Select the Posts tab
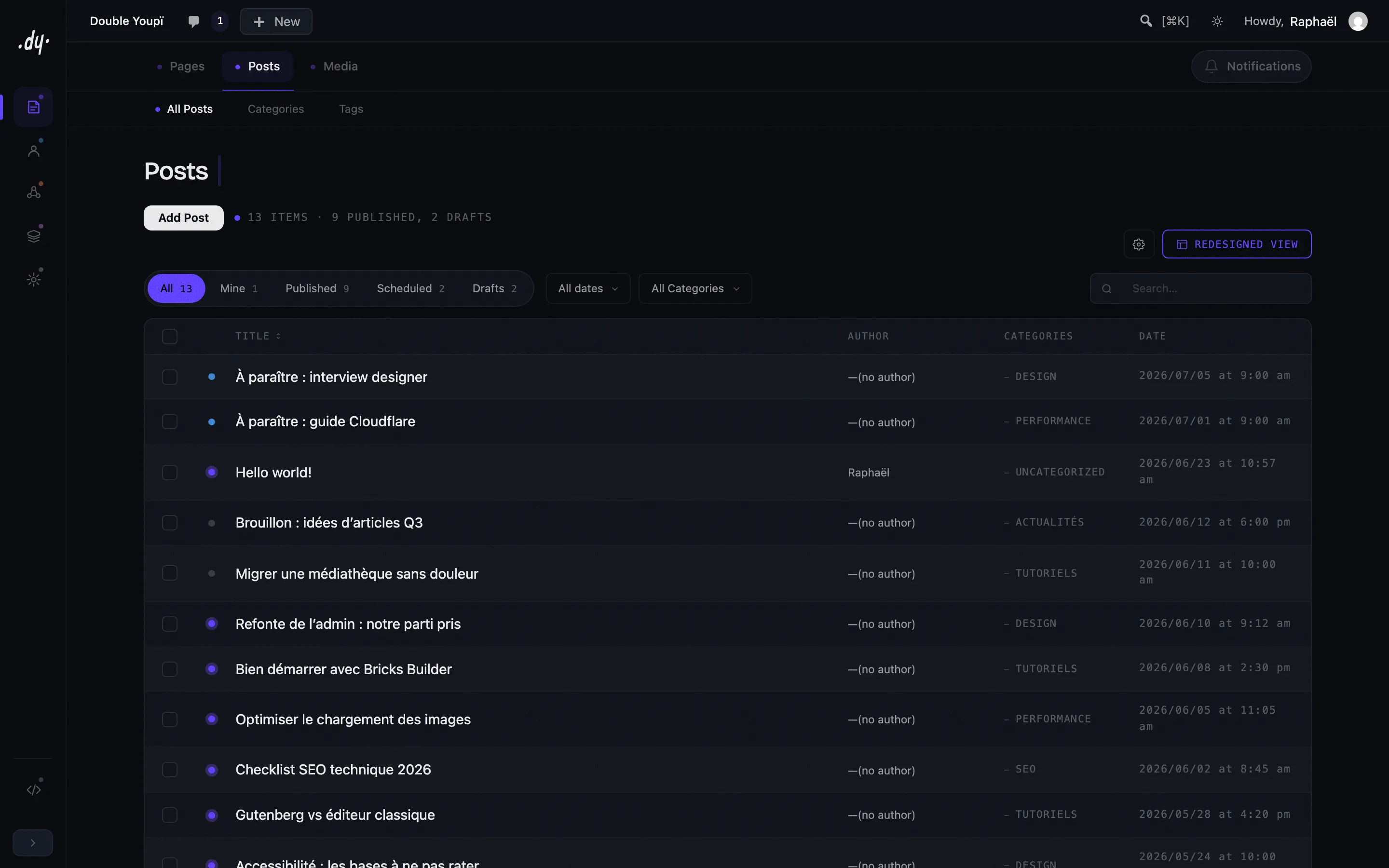Image resolution: width=1389 pixels, height=868 pixels. pyautogui.click(x=258, y=67)
